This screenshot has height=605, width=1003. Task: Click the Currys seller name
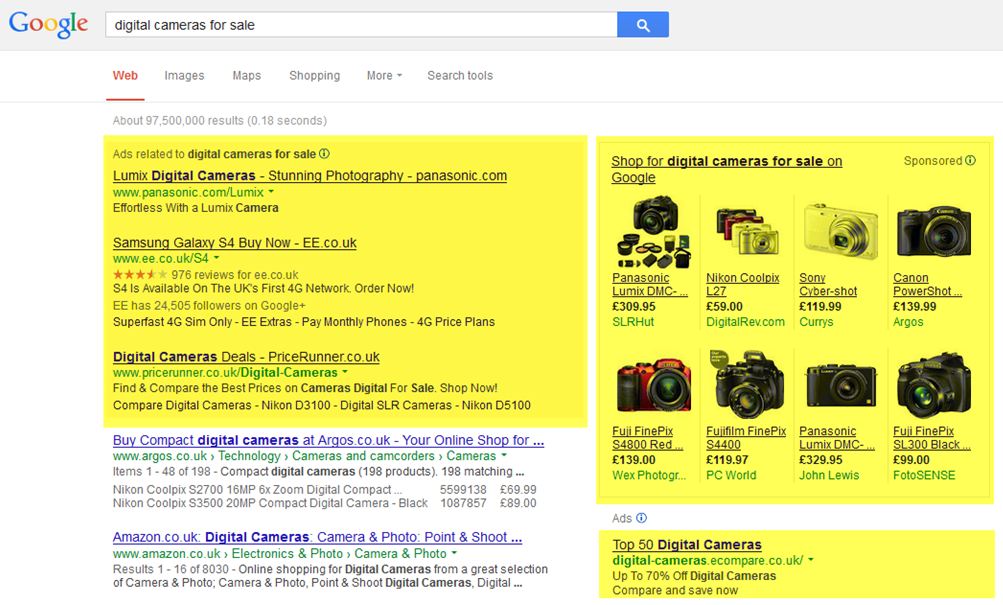pos(816,322)
